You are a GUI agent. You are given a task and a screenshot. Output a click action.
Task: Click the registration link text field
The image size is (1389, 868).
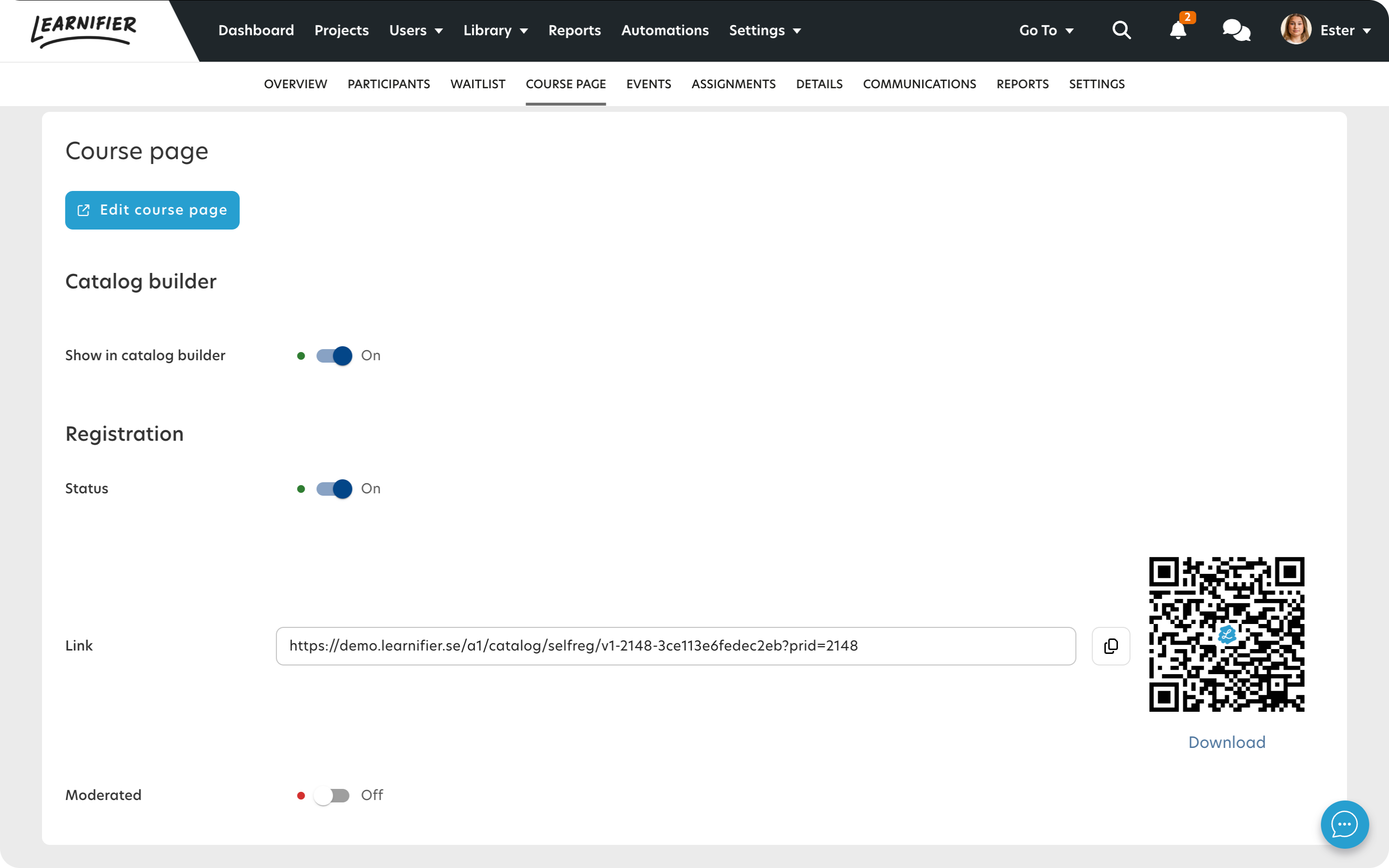point(676,646)
